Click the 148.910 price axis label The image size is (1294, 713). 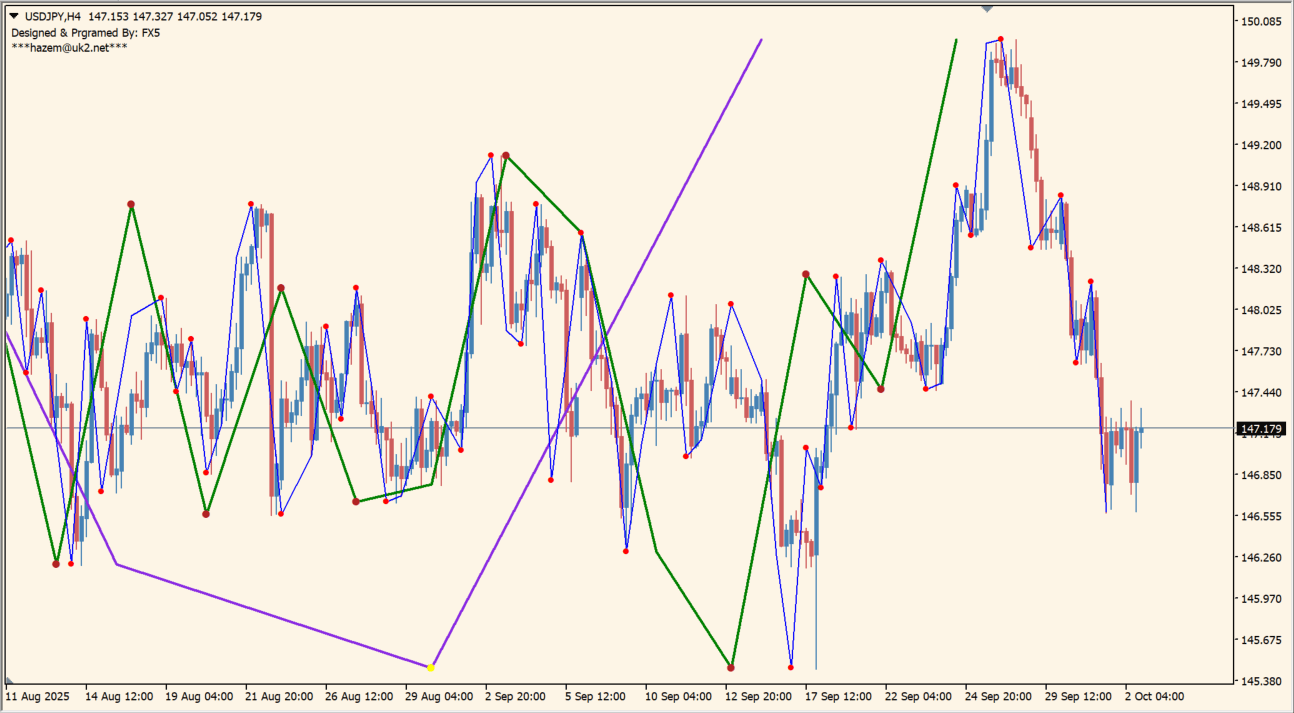[x=1260, y=186]
